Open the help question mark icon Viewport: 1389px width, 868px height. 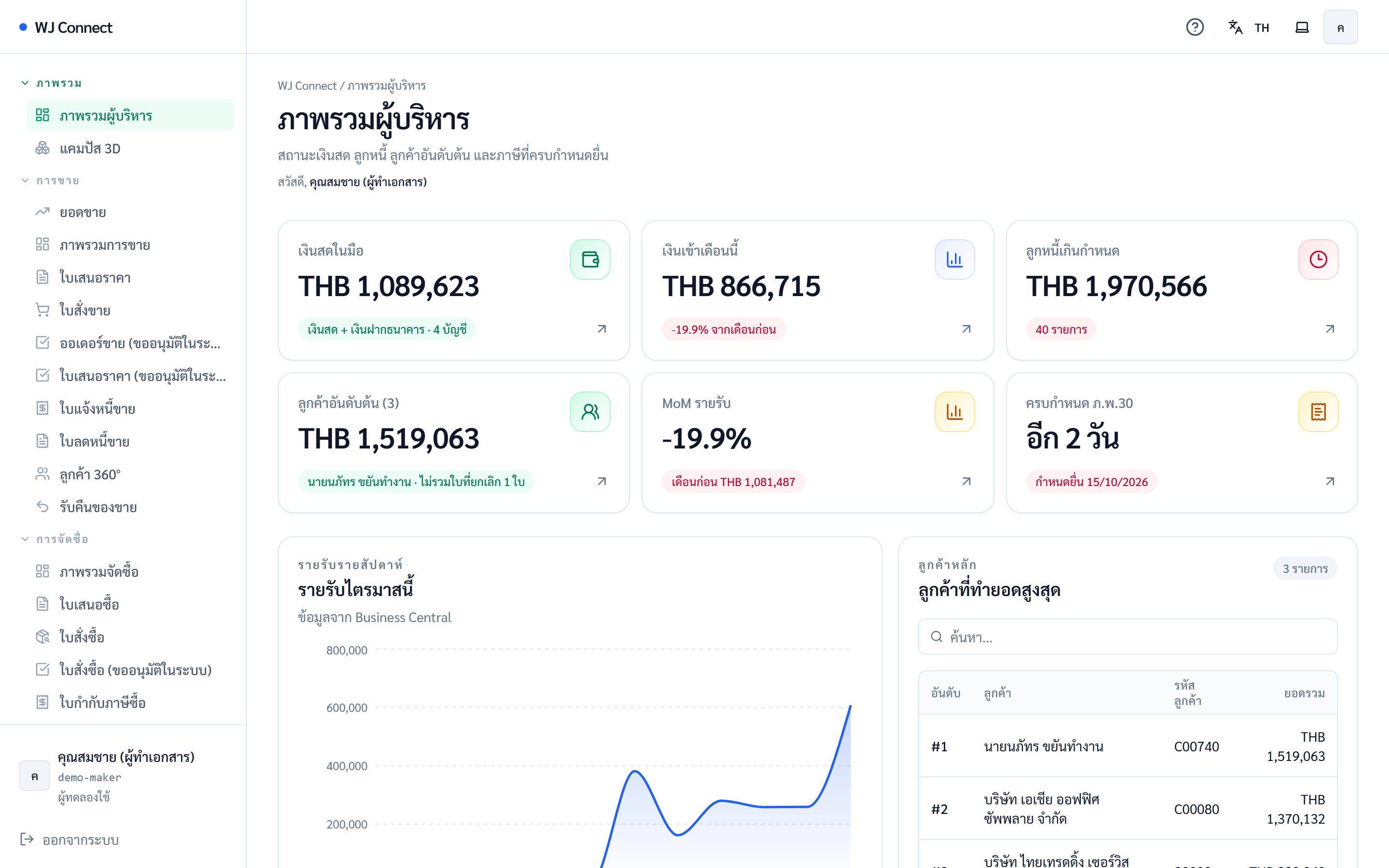point(1195,27)
